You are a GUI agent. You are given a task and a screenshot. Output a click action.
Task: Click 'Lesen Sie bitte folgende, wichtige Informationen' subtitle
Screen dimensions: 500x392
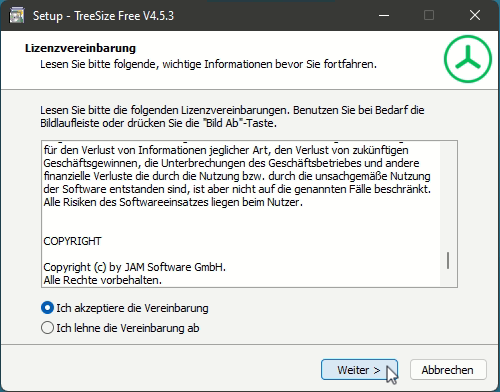pos(209,64)
